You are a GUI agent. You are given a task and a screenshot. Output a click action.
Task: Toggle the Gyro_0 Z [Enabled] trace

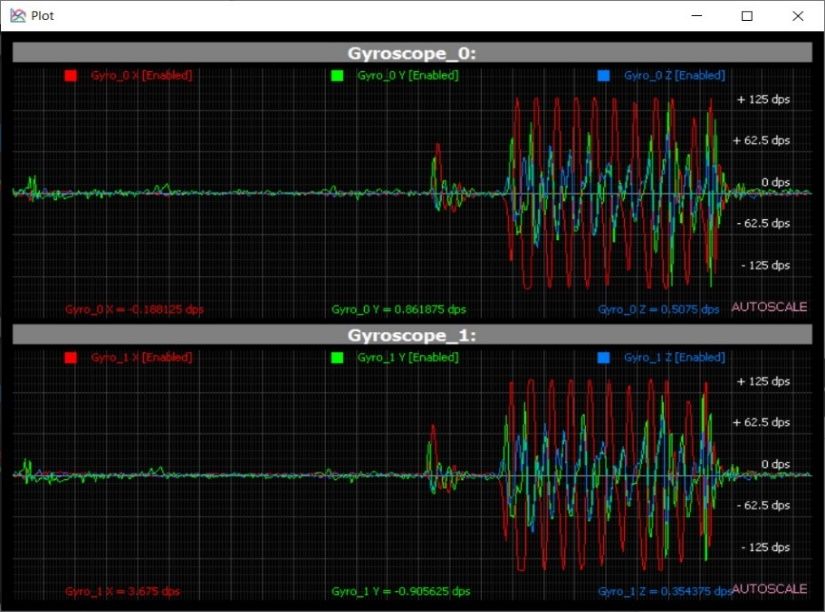(675, 75)
